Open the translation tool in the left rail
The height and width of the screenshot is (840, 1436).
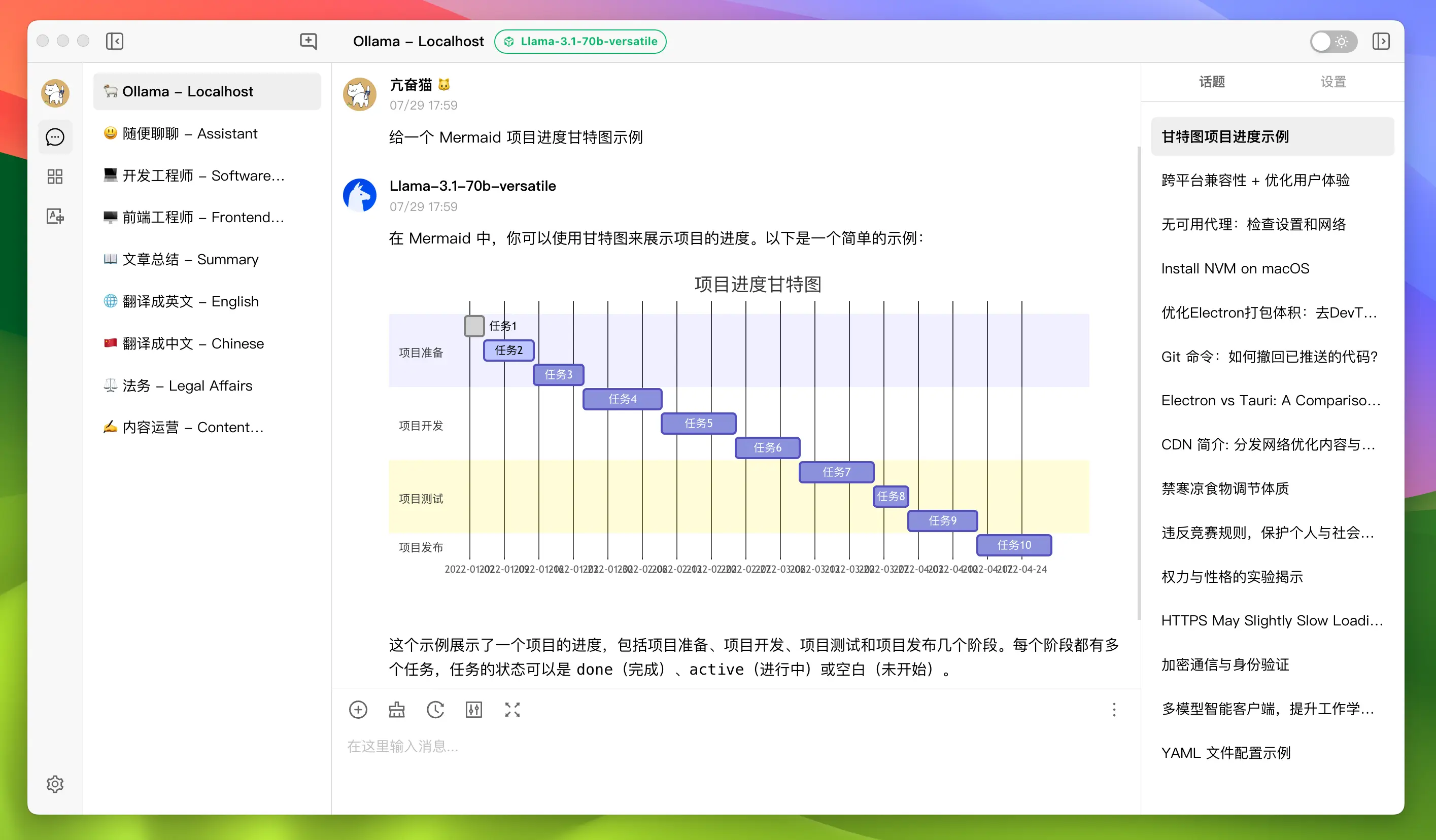click(x=55, y=217)
